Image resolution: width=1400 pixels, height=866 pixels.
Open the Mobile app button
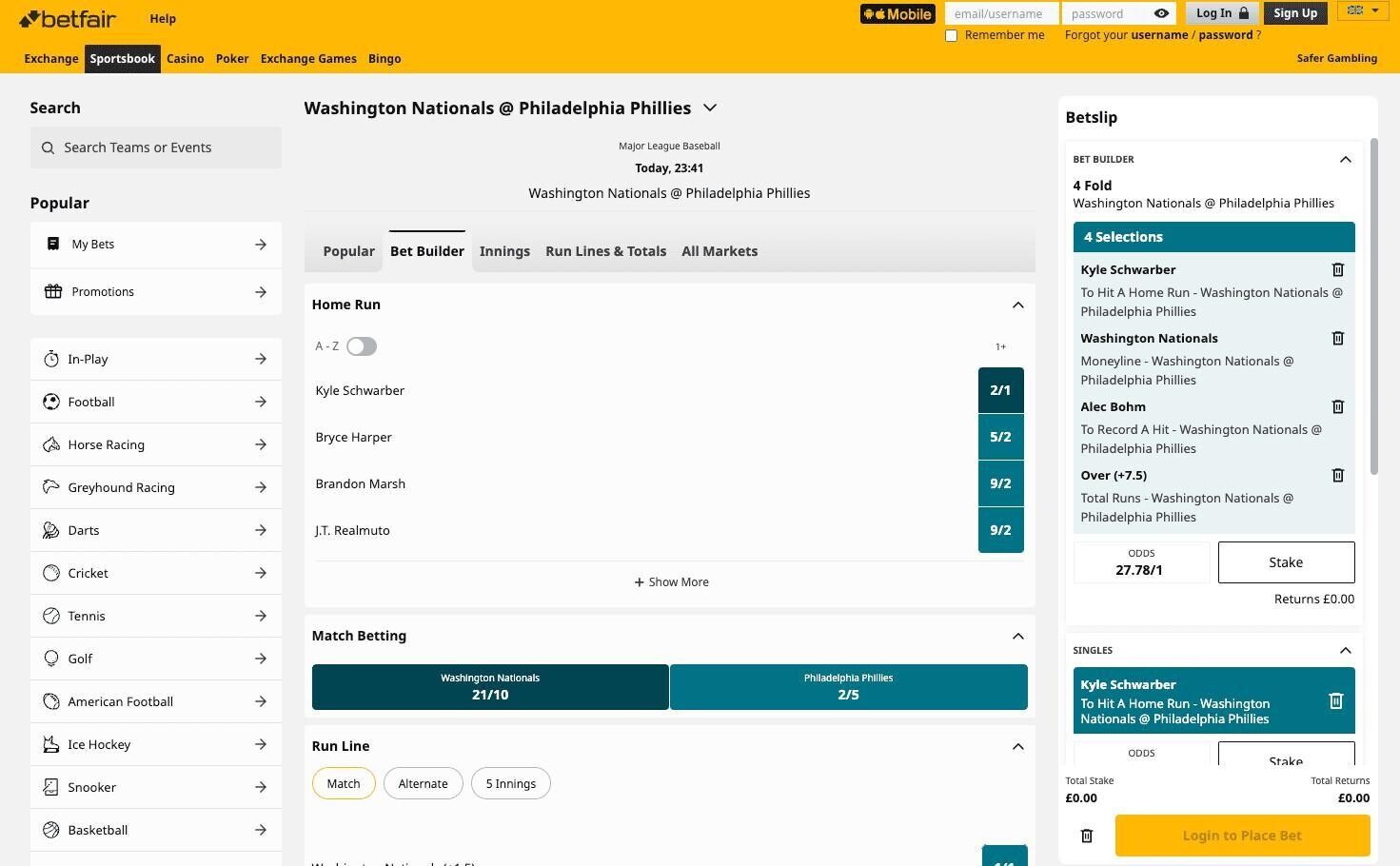(897, 13)
